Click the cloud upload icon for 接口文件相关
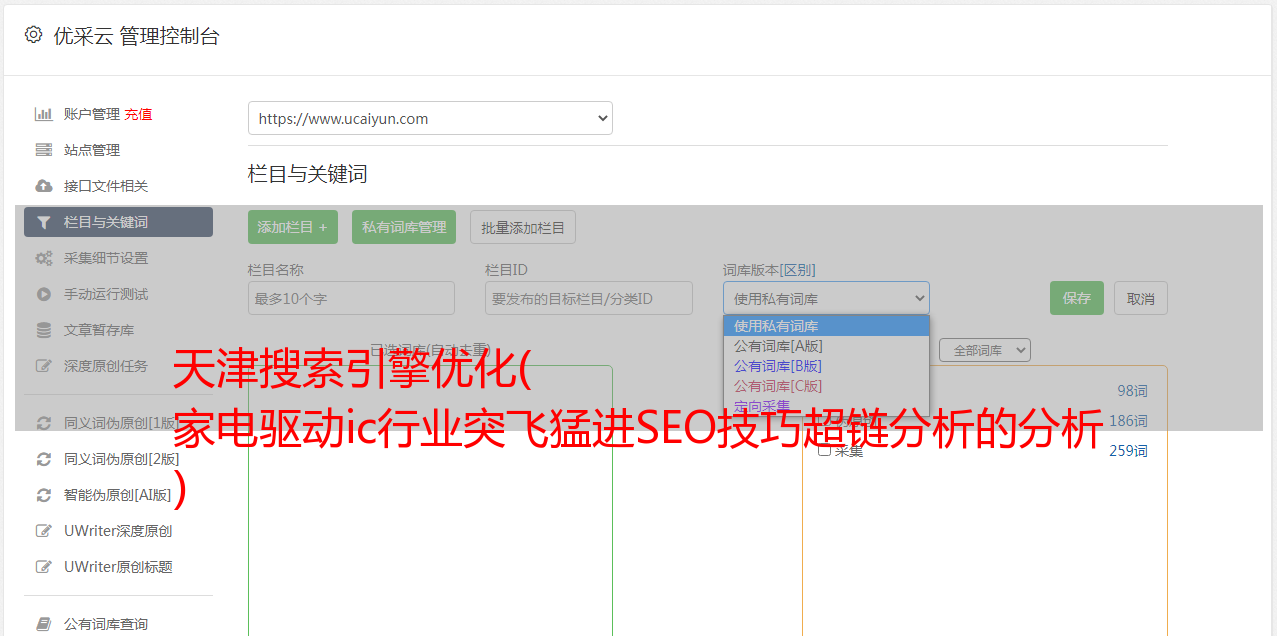Image resolution: width=1277 pixels, height=636 pixels. point(44,186)
